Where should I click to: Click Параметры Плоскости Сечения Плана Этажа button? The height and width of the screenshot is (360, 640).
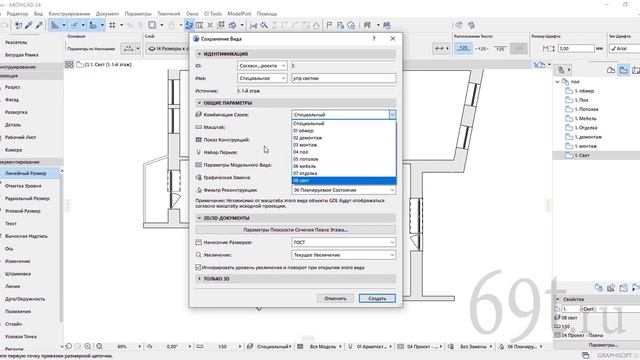[296, 230]
